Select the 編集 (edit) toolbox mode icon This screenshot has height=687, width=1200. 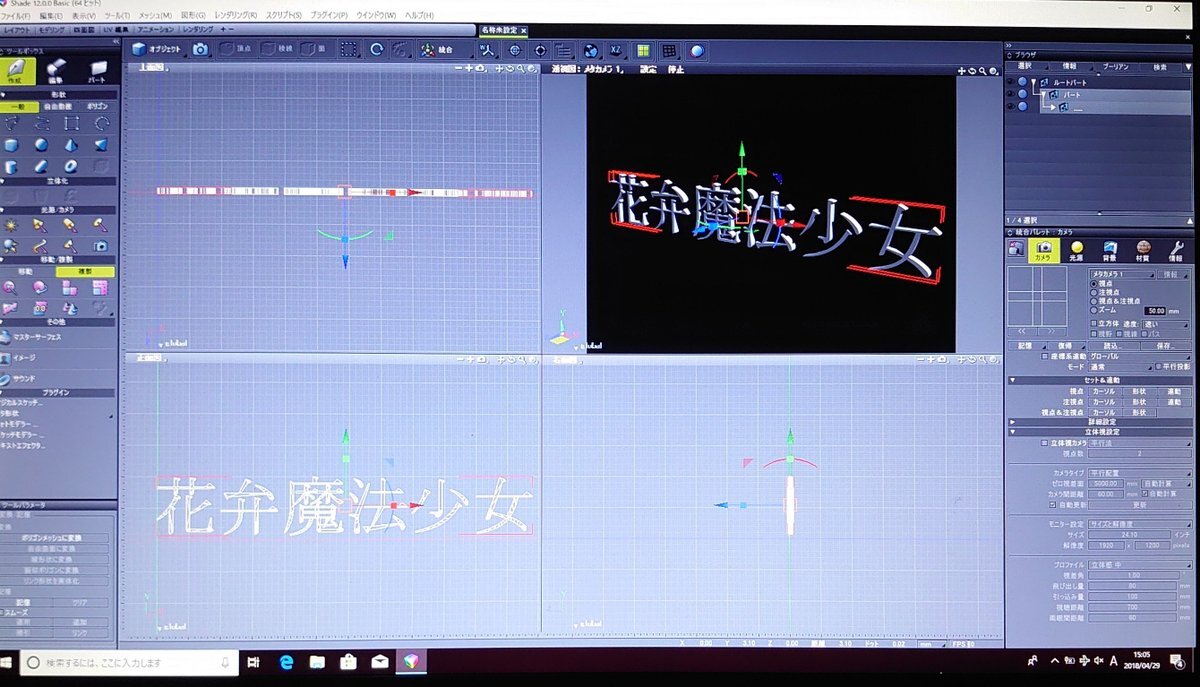(x=58, y=71)
